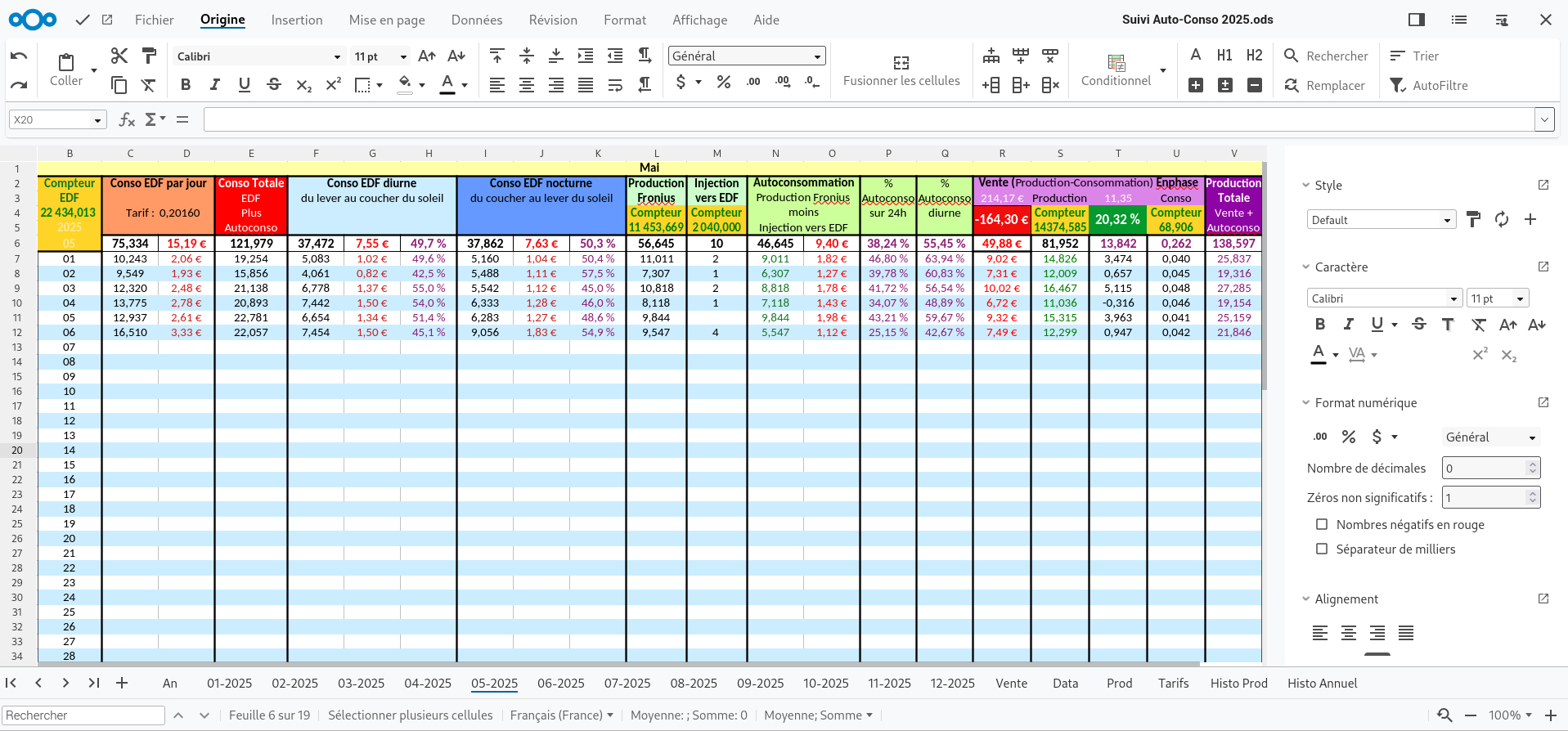Image resolution: width=1568 pixels, height=731 pixels.
Task: Click the Undo arrow icon
Action: pyautogui.click(x=19, y=56)
